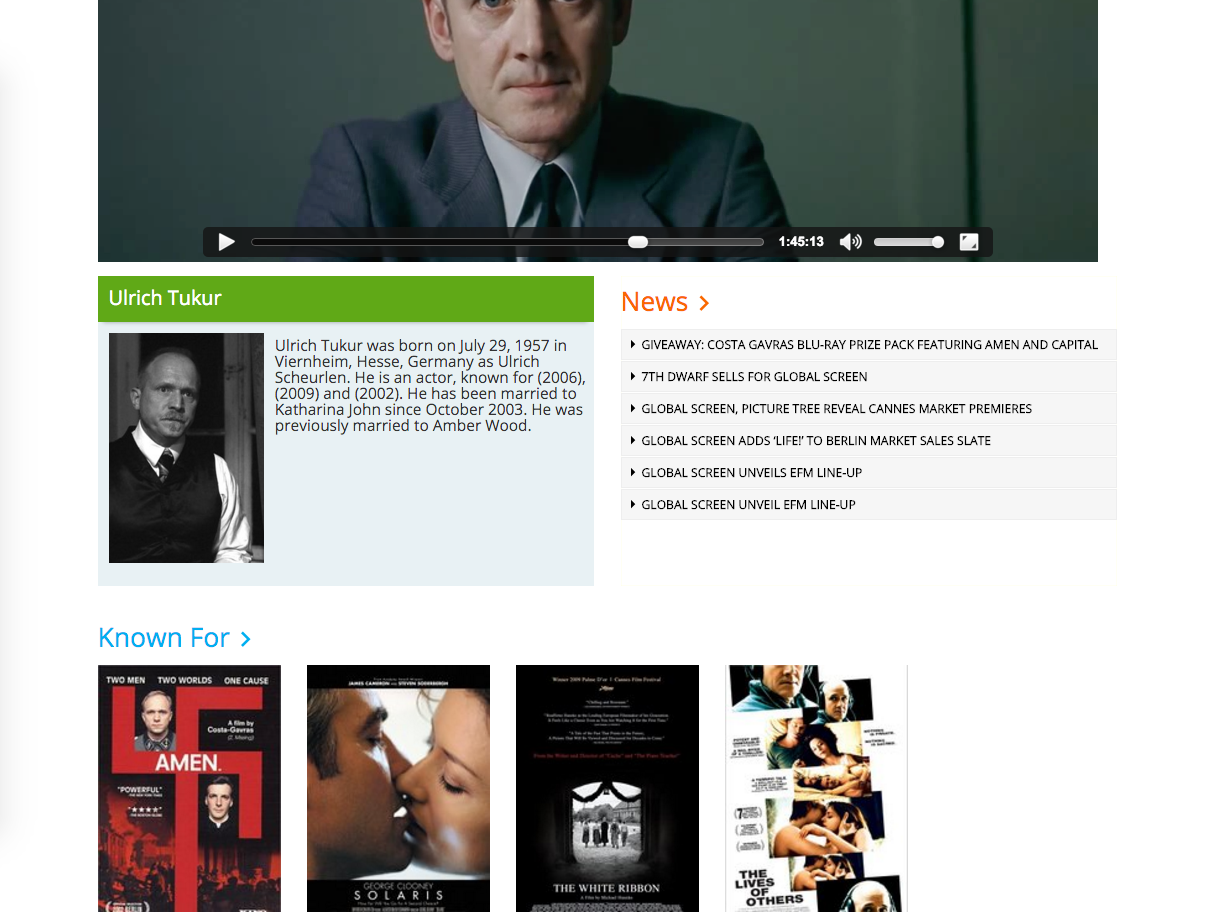The height and width of the screenshot is (917, 1215).
Task: Click the Known For heading link
Action: [x=164, y=638]
